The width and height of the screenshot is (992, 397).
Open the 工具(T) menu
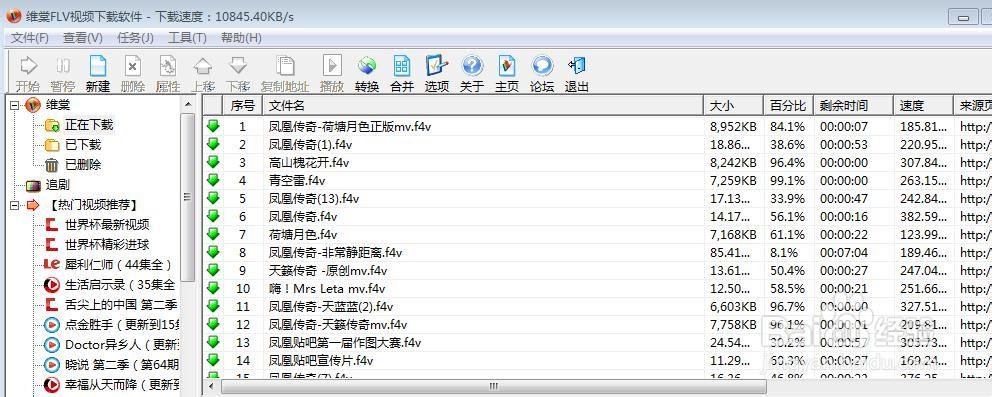187,38
